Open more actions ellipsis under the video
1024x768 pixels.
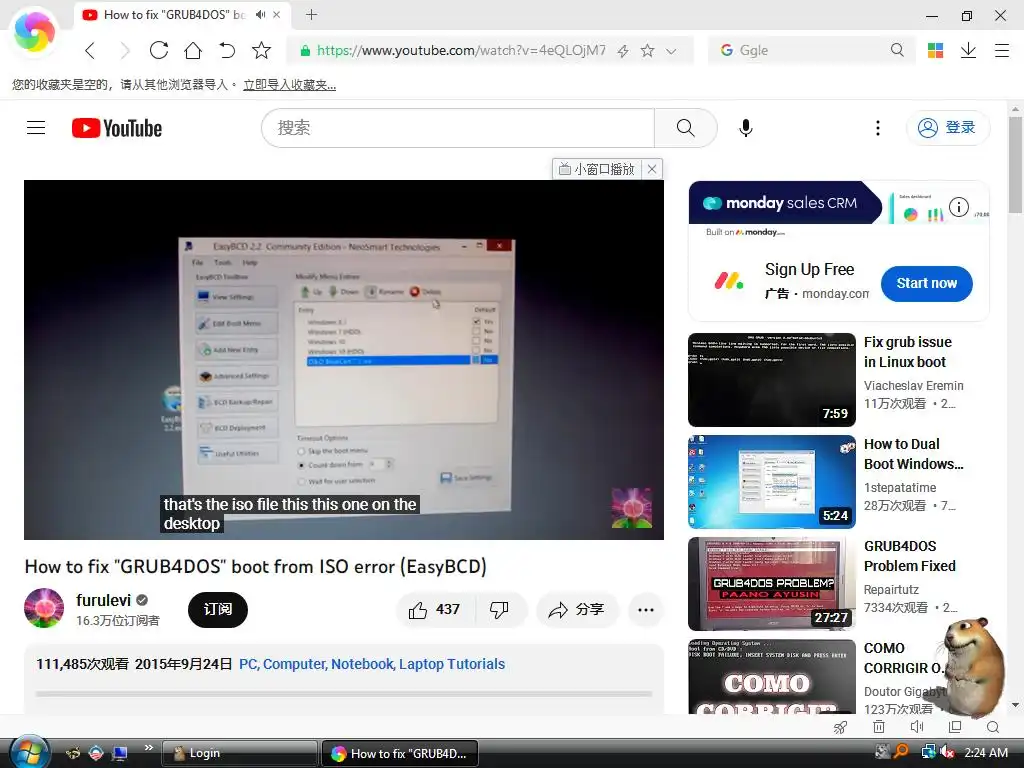tap(646, 610)
